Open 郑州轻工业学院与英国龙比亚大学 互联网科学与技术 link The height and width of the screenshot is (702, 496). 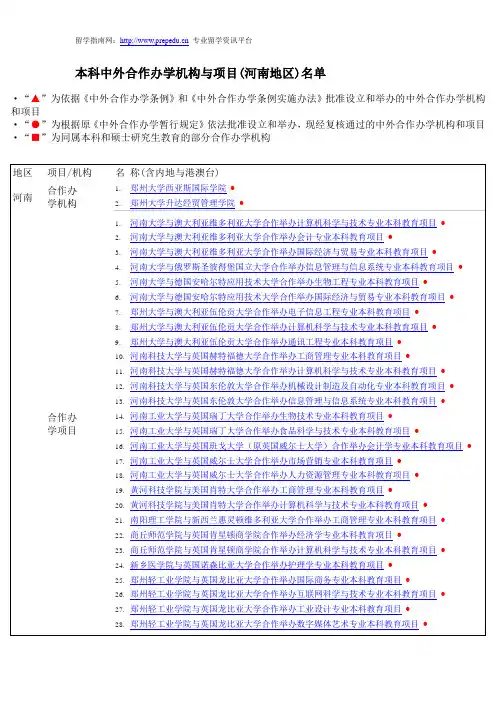pos(283,594)
